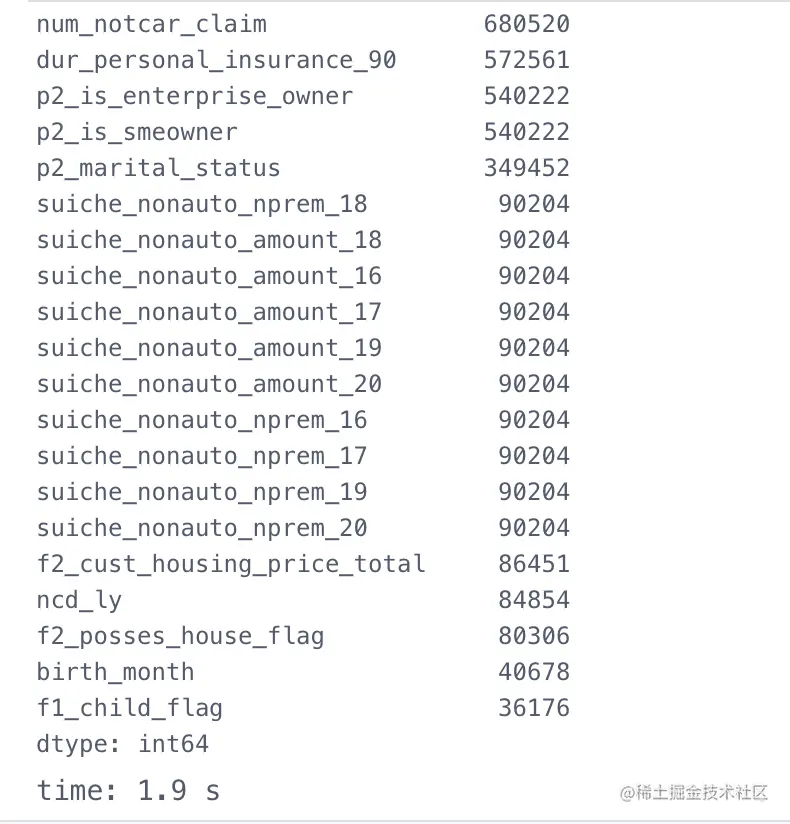The height and width of the screenshot is (824, 790).
Task: Click p2_marital_status label
Action: click(159, 169)
